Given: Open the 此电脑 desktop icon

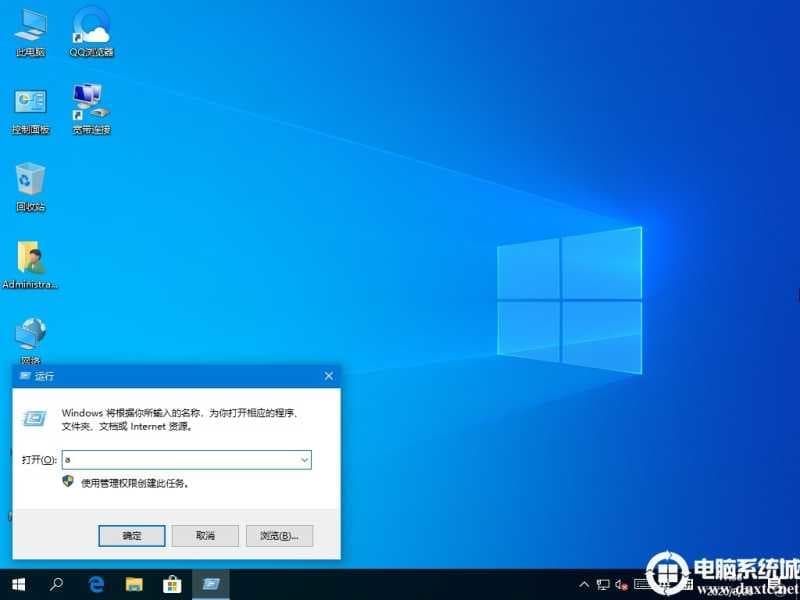Looking at the screenshot, I should point(31,32).
